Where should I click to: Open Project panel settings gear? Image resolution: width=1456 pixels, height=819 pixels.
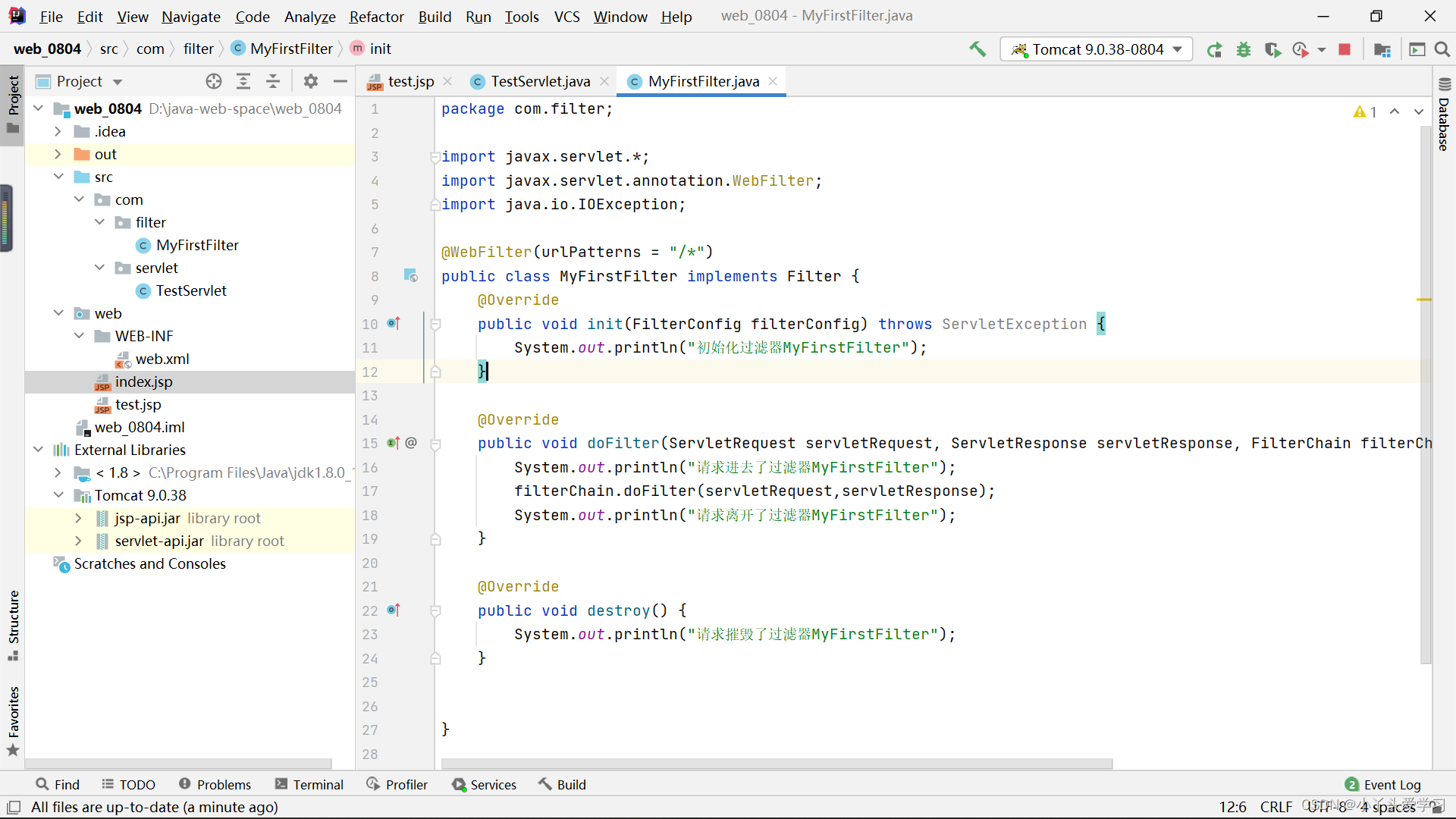pos(311,81)
